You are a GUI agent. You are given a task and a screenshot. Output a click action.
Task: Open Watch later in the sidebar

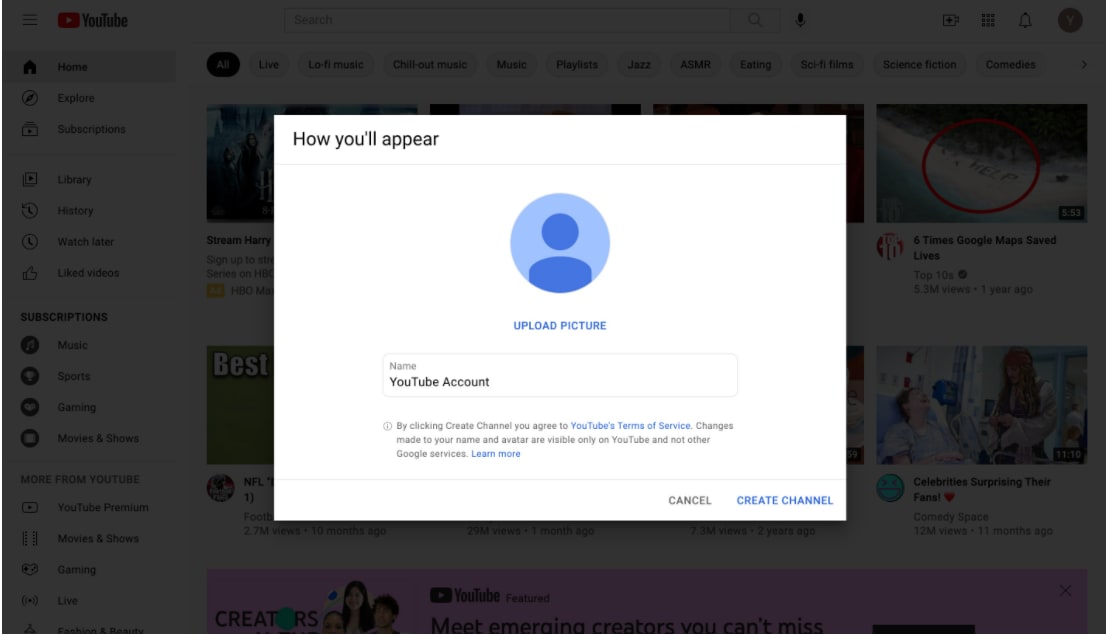coord(92,241)
